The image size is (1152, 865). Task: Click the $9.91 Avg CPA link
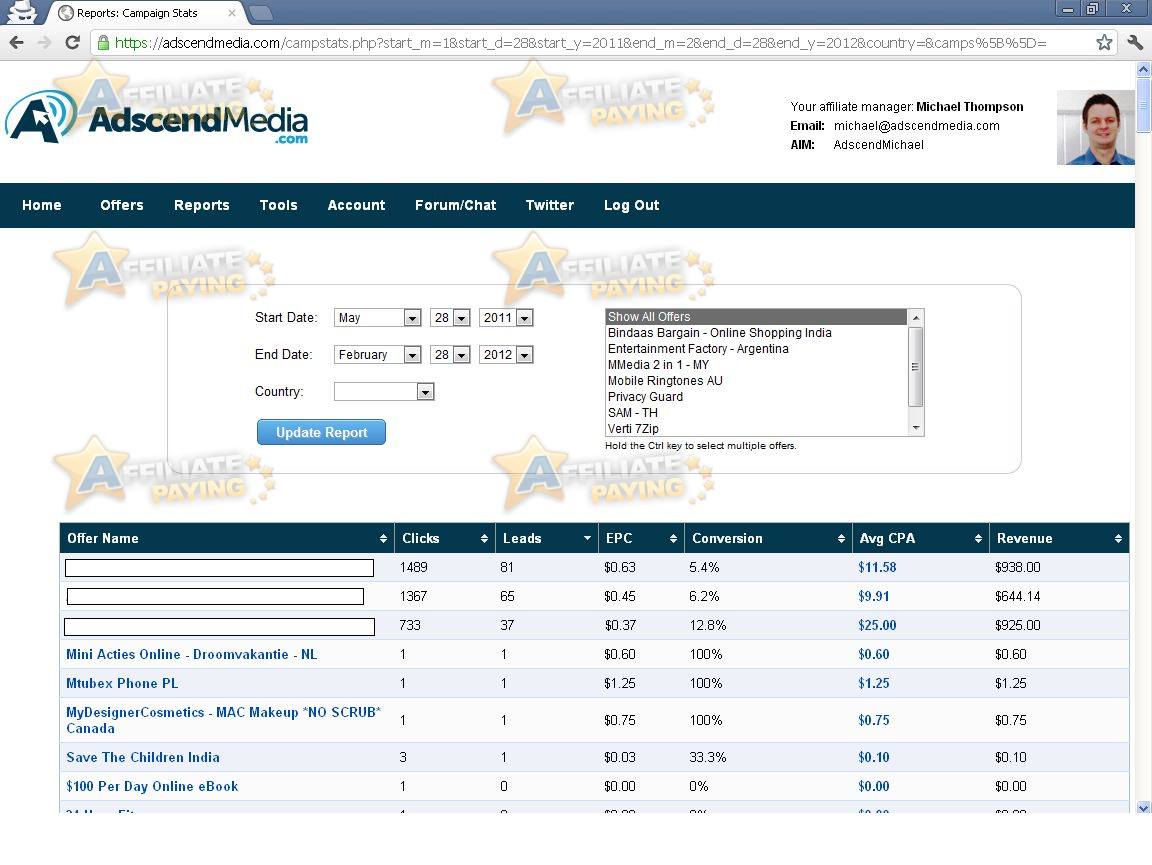point(874,596)
